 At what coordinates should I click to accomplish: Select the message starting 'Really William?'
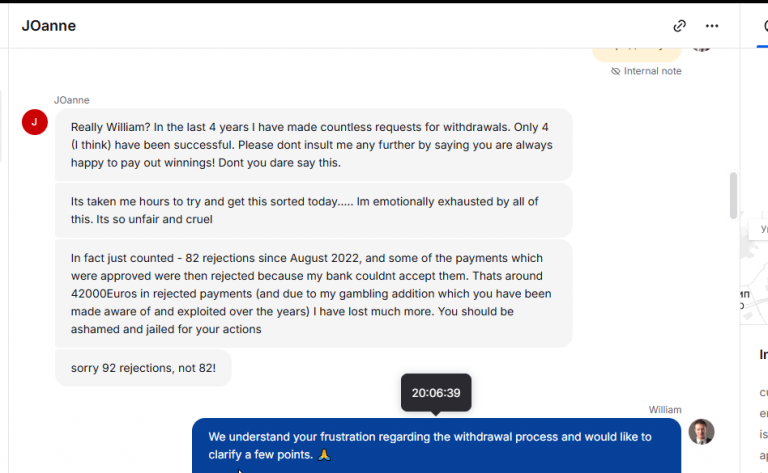[313, 145]
